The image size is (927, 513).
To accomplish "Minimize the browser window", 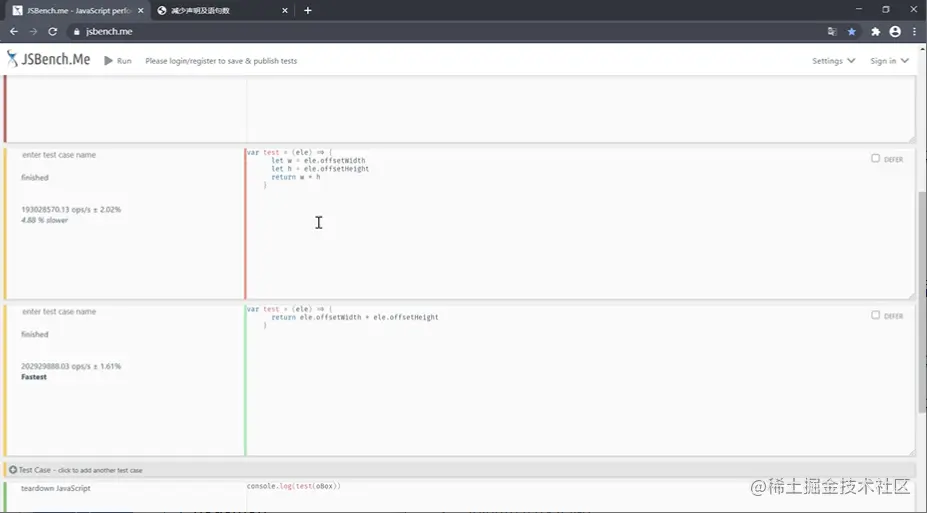I will 858,9.
